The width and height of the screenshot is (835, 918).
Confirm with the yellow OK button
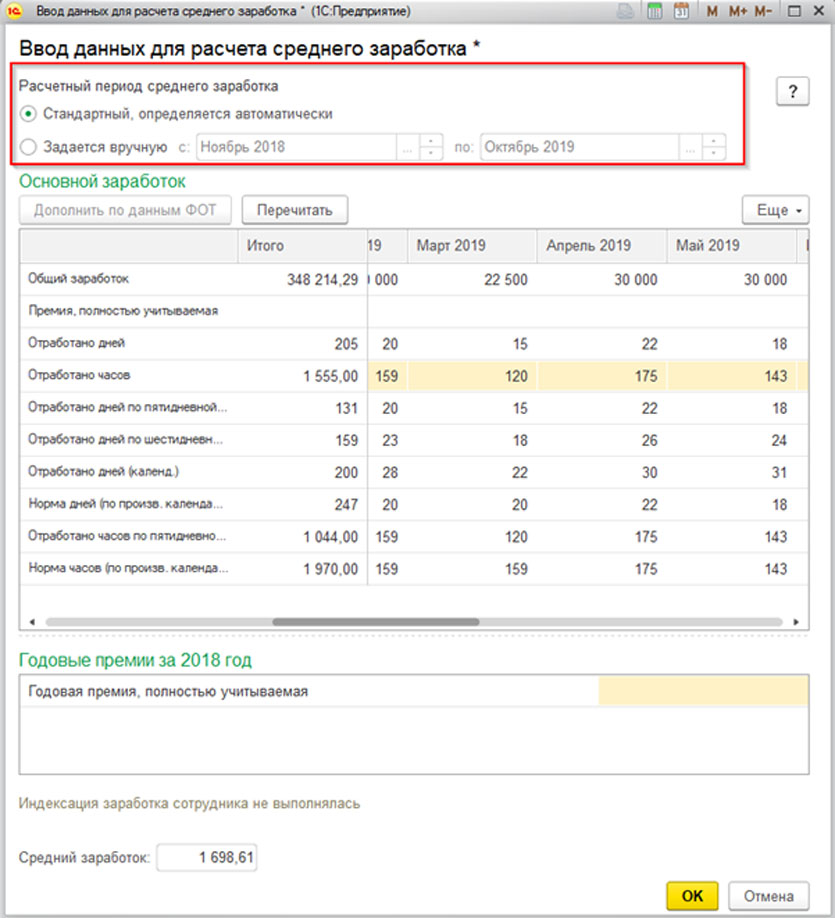pyautogui.click(x=692, y=896)
